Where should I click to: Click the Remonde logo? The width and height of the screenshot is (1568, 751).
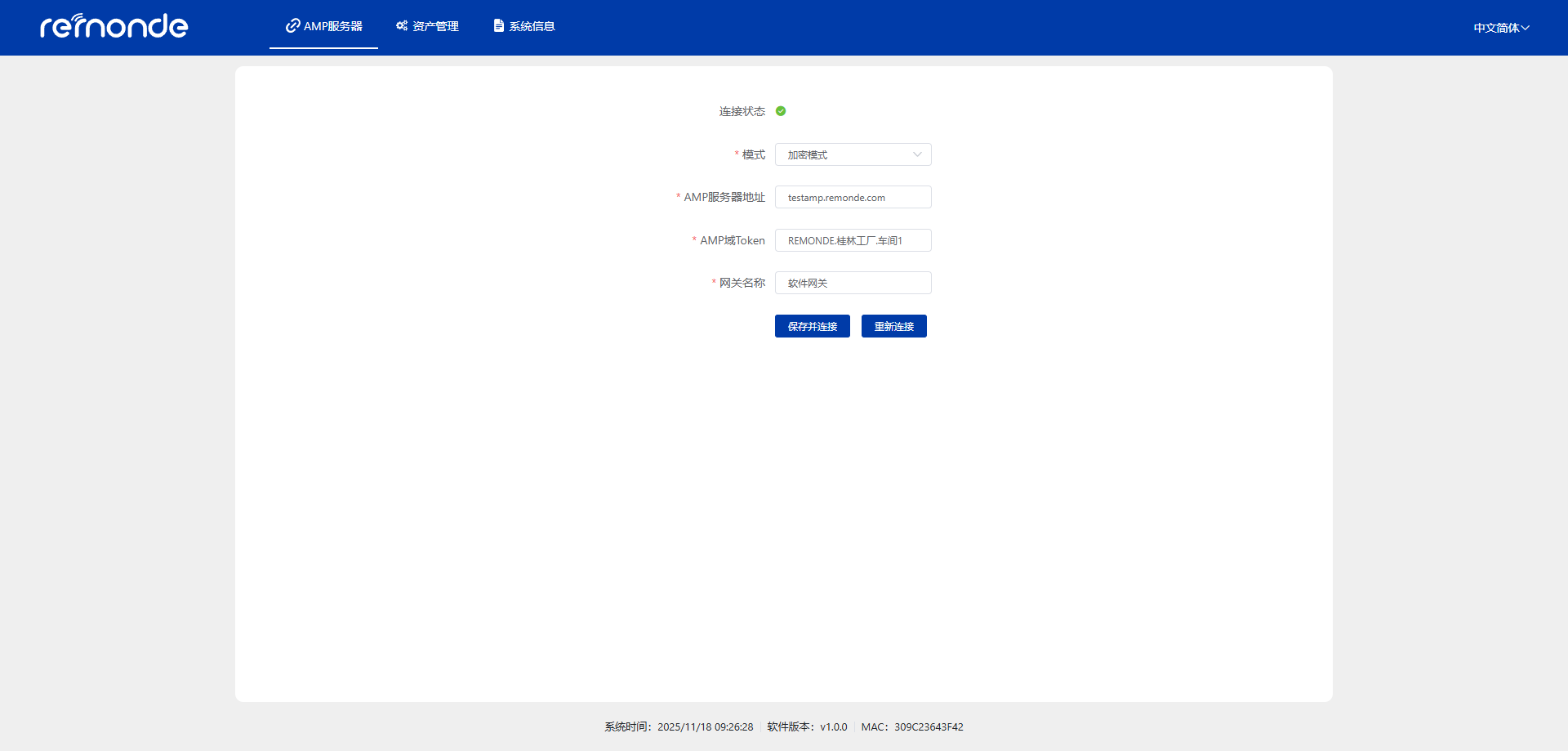pyautogui.click(x=114, y=26)
